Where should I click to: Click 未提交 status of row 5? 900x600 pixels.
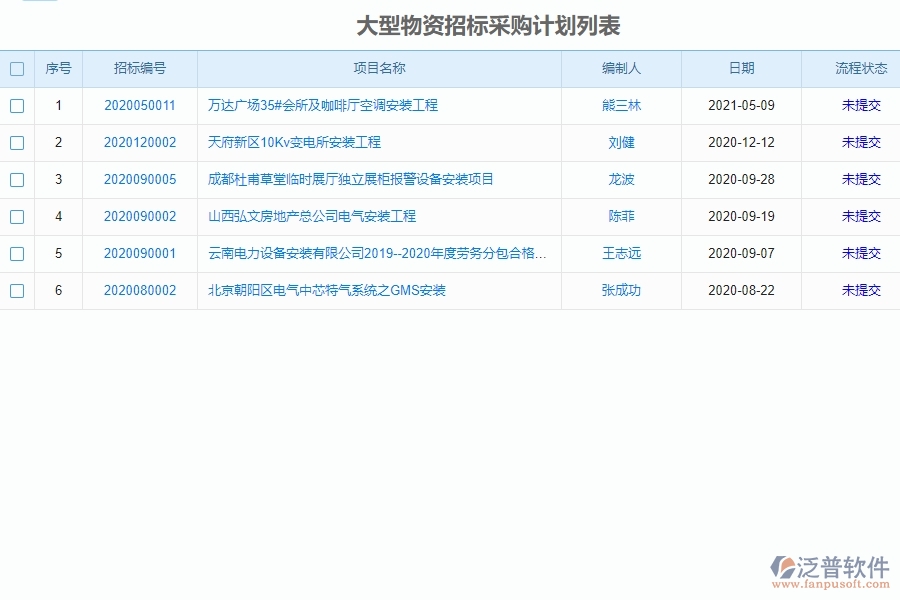[860, 253]
